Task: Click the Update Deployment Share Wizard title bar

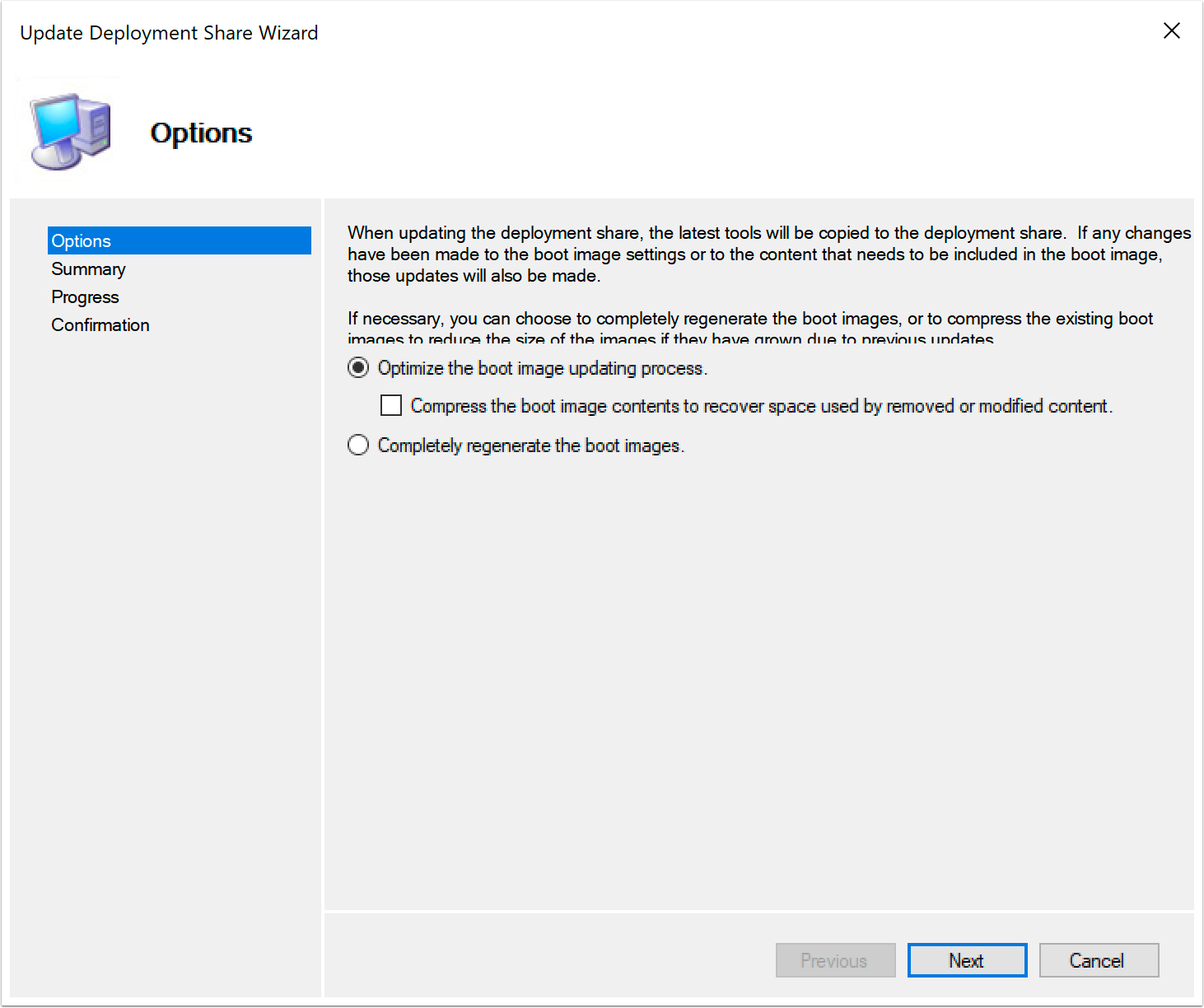Action: [168, 33]
